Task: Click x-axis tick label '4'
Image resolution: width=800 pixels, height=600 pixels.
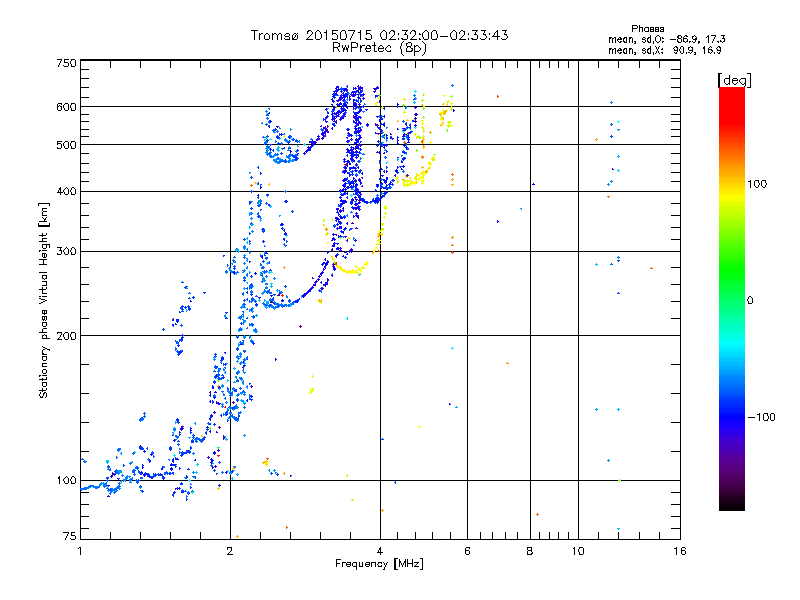Action: click(x=380, y=551)
